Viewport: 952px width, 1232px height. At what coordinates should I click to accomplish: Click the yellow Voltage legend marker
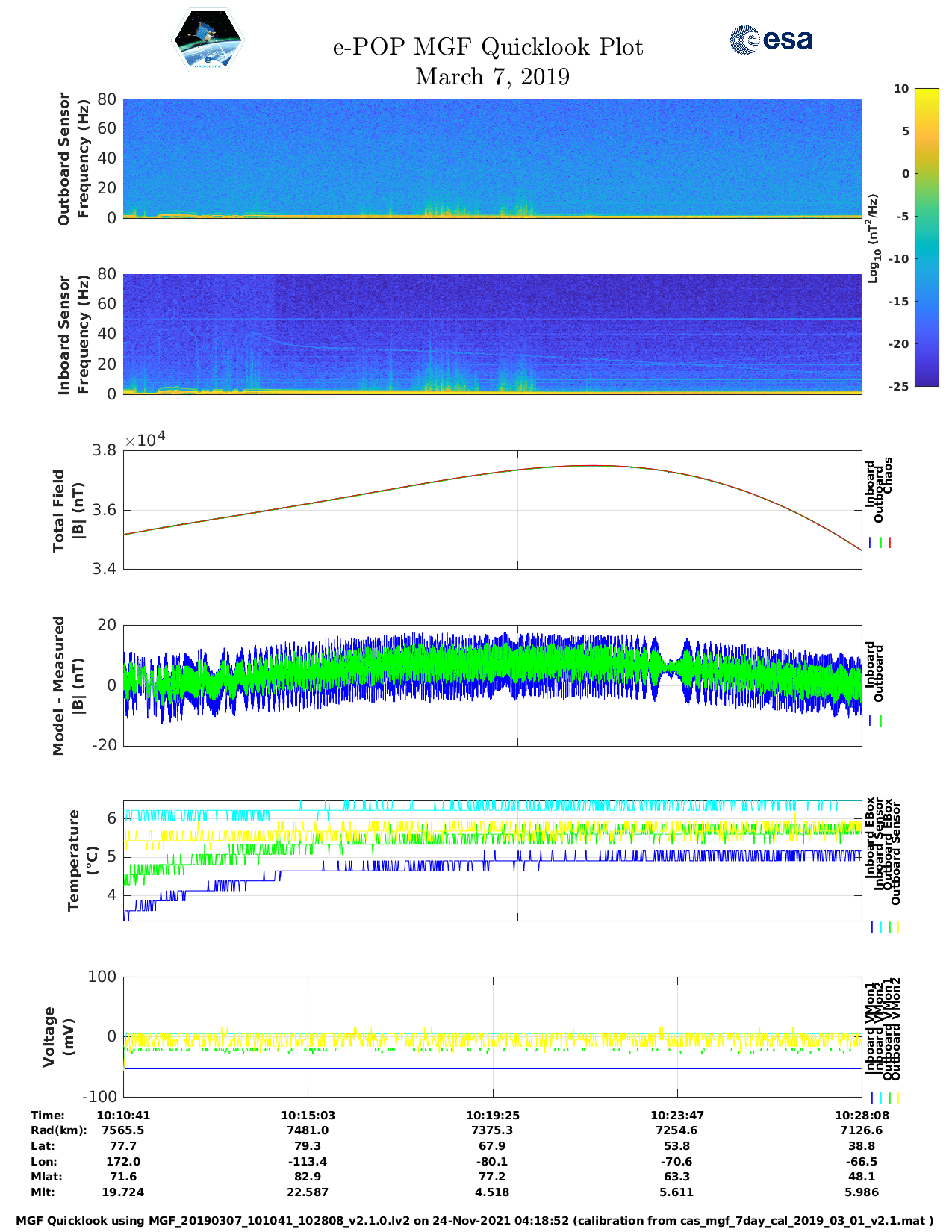click(x=897, y=1098)
